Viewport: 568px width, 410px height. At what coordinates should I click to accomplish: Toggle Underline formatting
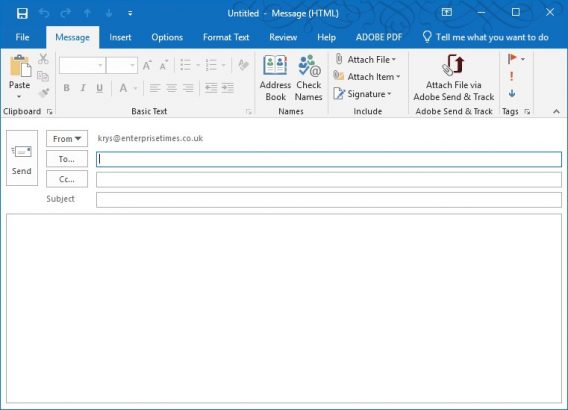(99, 88)
